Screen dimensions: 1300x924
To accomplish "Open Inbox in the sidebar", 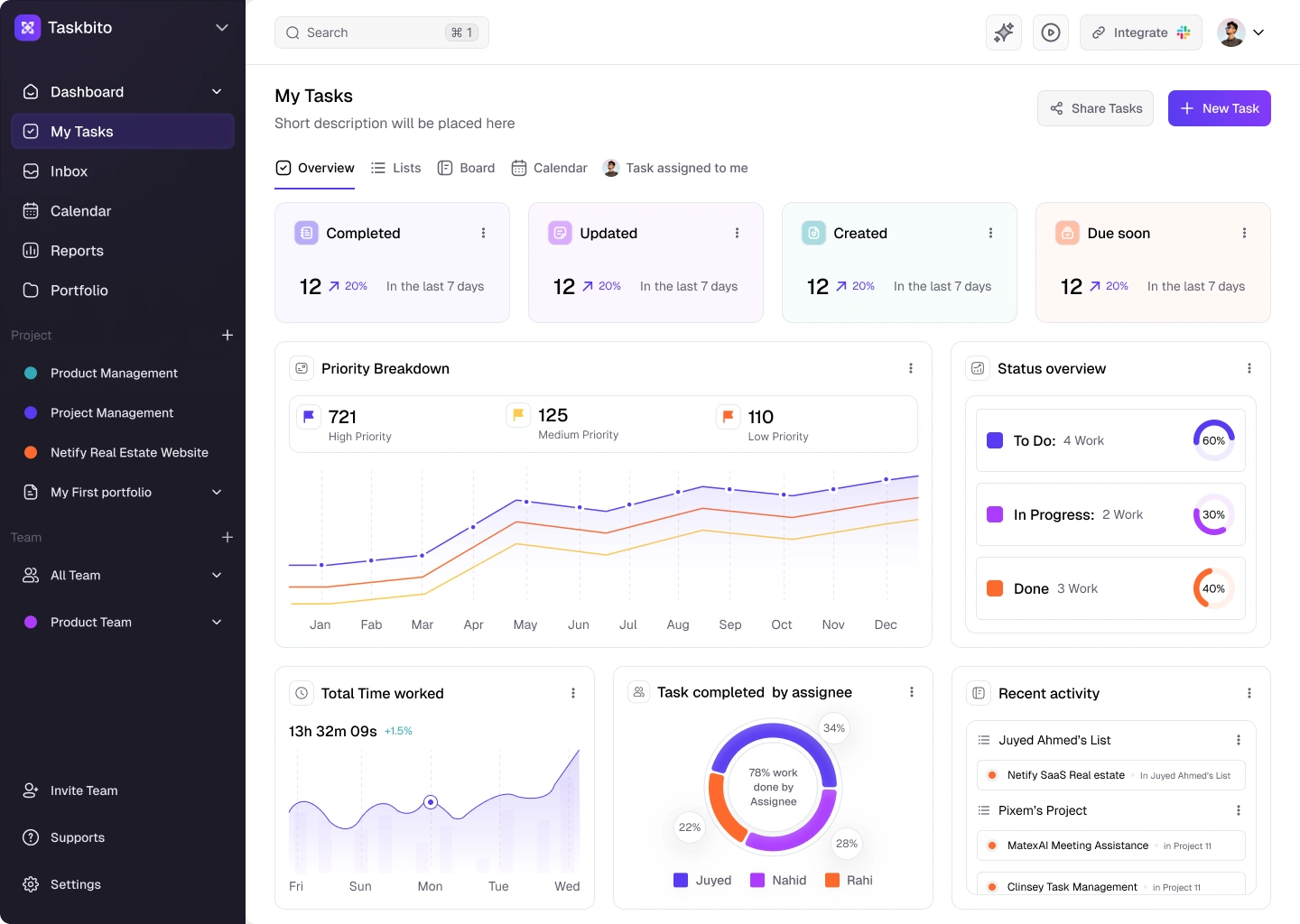I will click(x=123, y=171).
